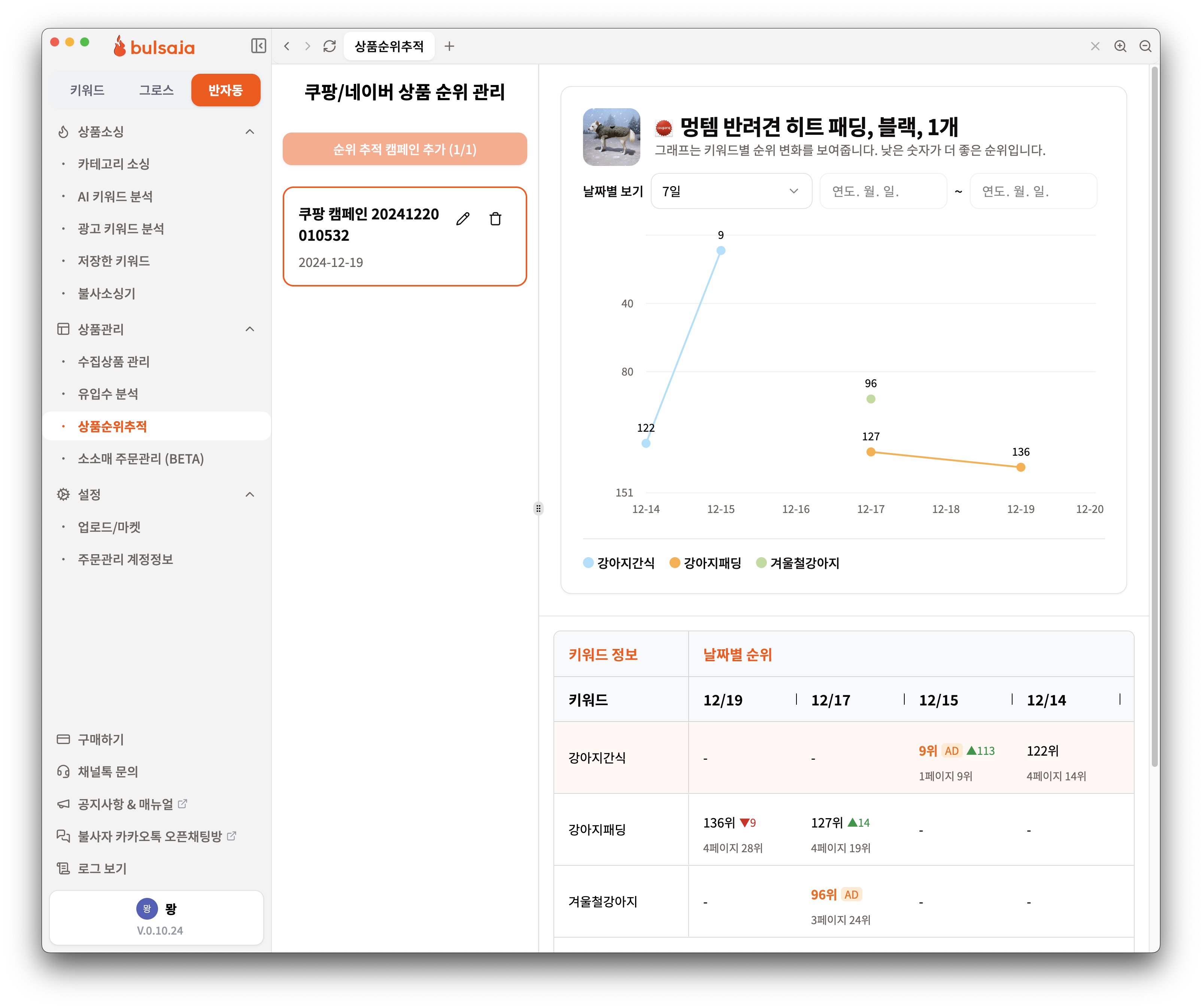Screen dimensions: 1202x1008
Task: Open a new tab with plus icon
Action: click(449, 46)
